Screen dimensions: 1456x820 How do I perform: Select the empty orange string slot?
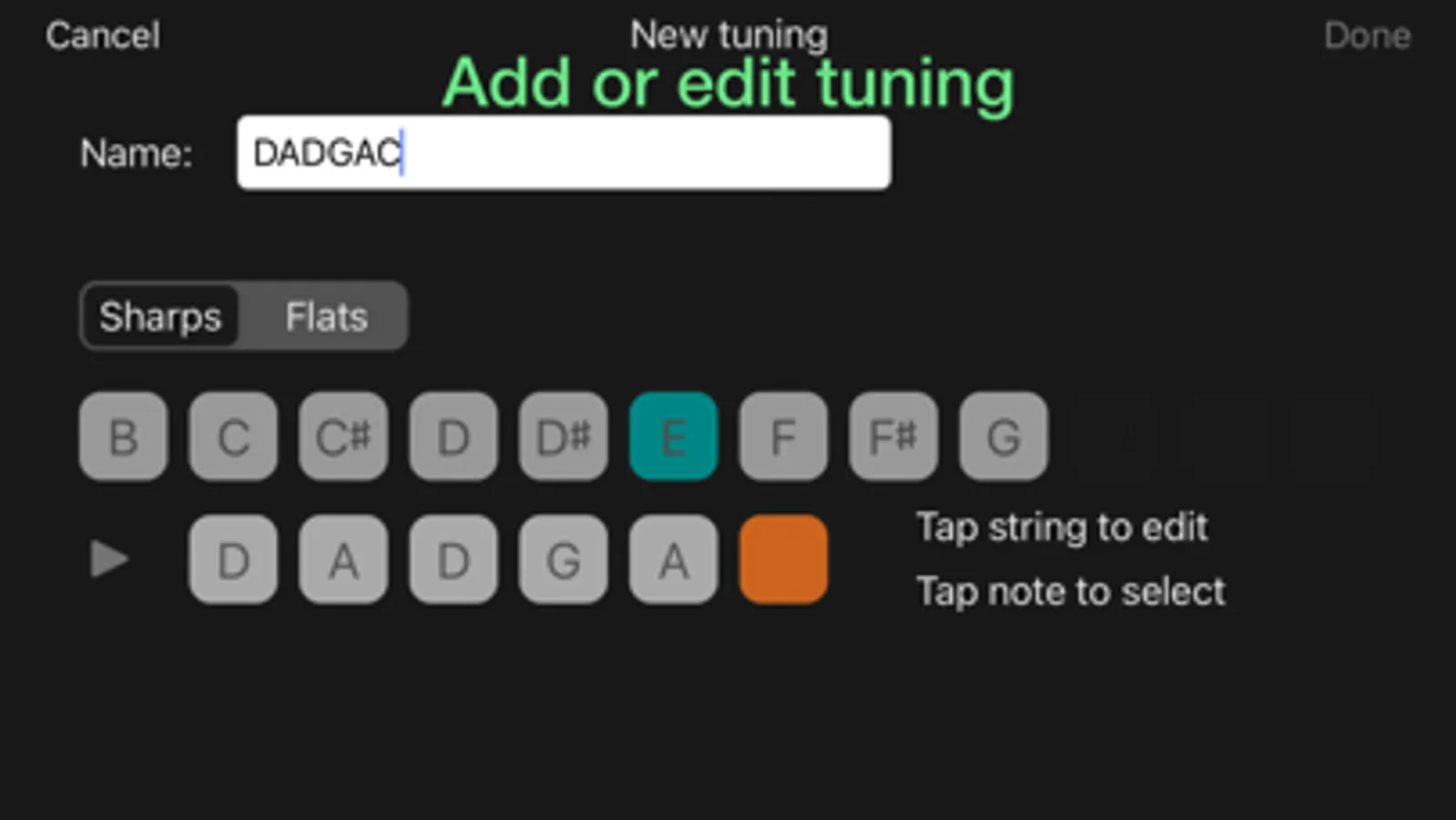(783, 559)
